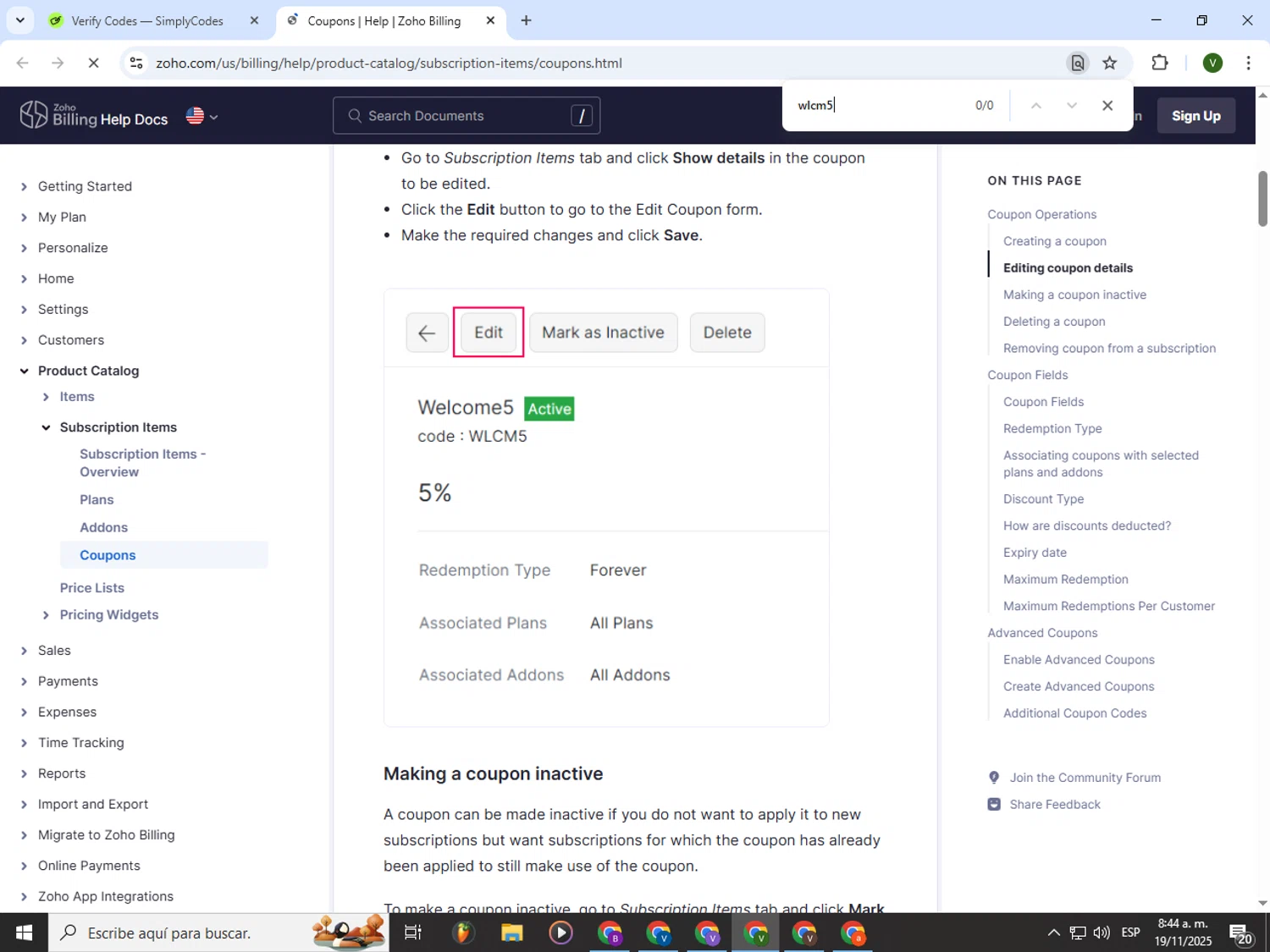Click the taskbar search box
This screenshot has height=952, width=1270.
(x=218, y=933)
